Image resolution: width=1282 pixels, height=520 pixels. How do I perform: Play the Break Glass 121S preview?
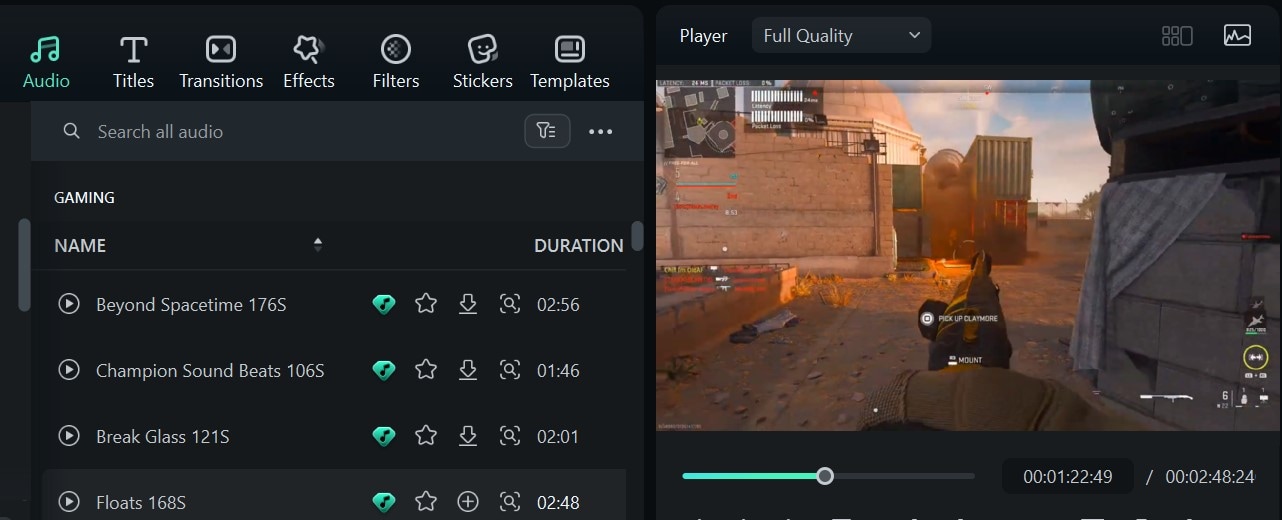point(69,435)
